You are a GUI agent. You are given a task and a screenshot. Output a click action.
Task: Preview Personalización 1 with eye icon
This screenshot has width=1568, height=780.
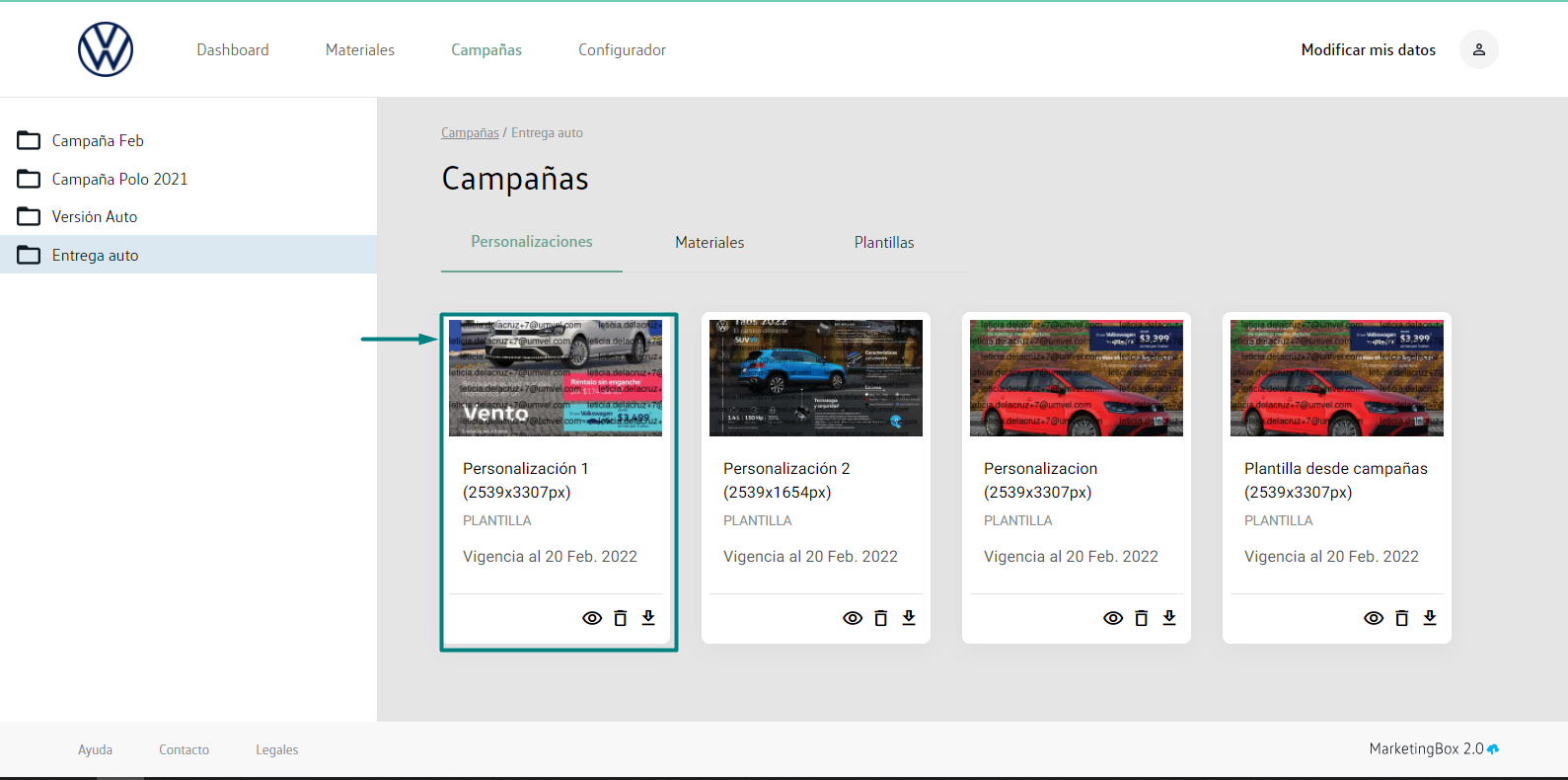pos(592,618)
